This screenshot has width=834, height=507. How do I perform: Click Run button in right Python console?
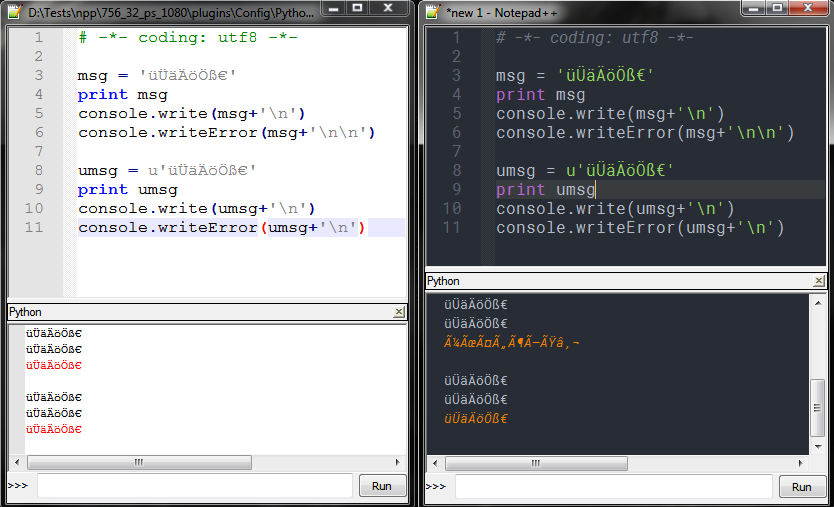point(802,487)
